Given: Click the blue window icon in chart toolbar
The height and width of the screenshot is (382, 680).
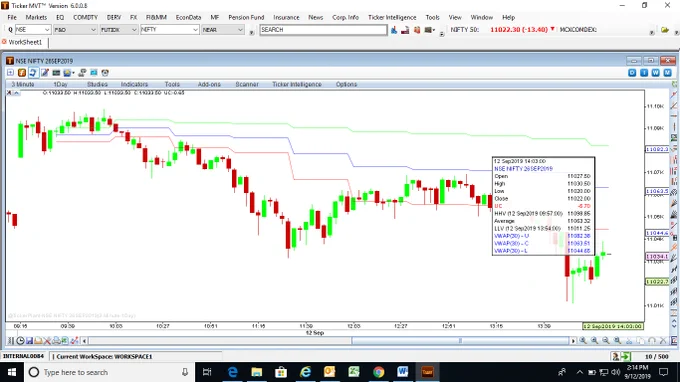Looking at the screenshot, I should pos(94,72).
